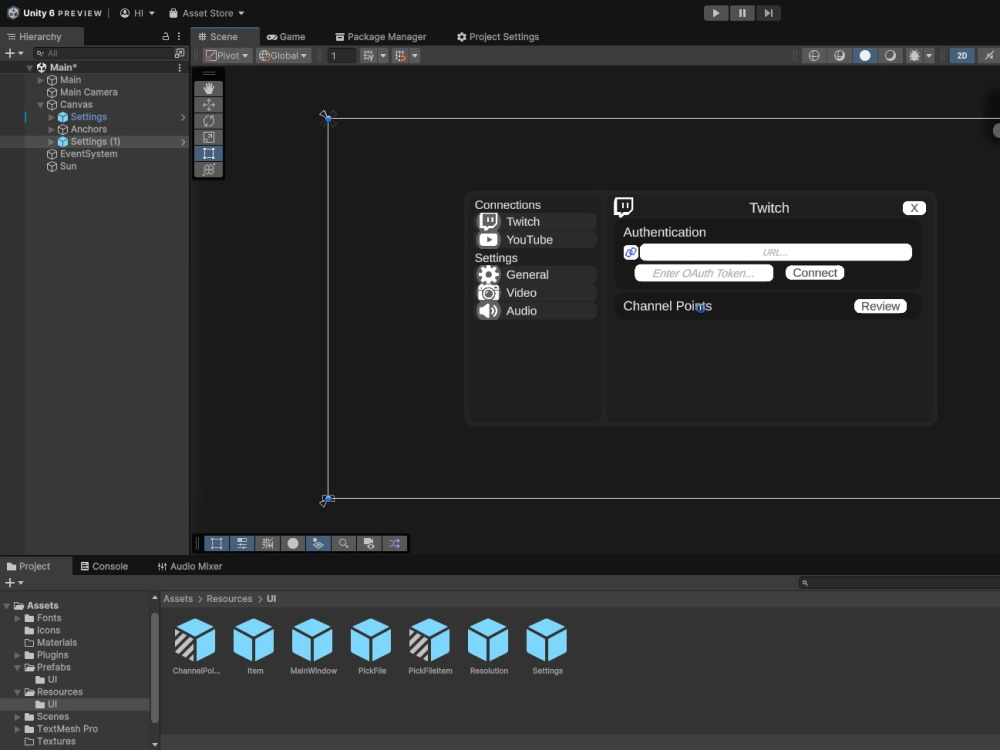The height and width of the screenshot is (750, 1000).
Task: Select General in Settings list
Action: pyautogui.click(x=536, y=275)
